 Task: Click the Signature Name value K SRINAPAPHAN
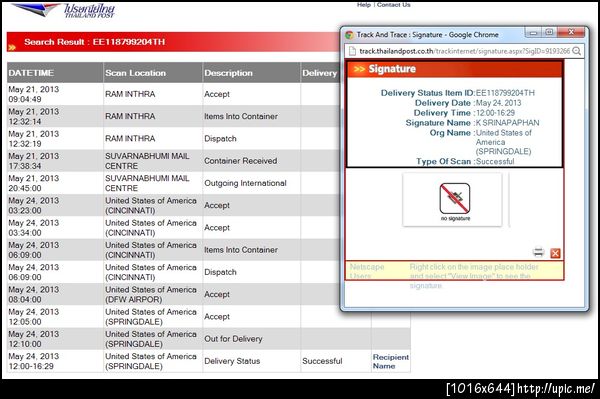click(x=507, y=123)
